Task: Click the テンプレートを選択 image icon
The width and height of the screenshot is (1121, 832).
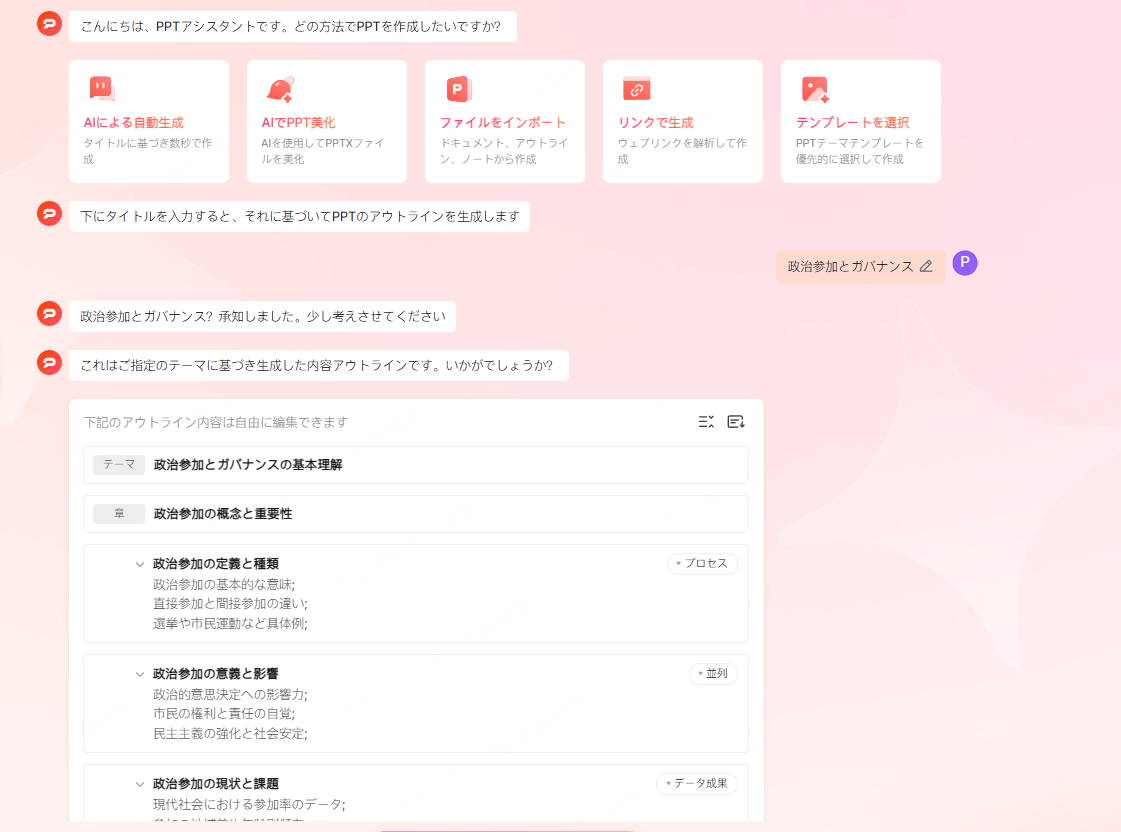Action: pyautogui.click(x=815, y=89)
